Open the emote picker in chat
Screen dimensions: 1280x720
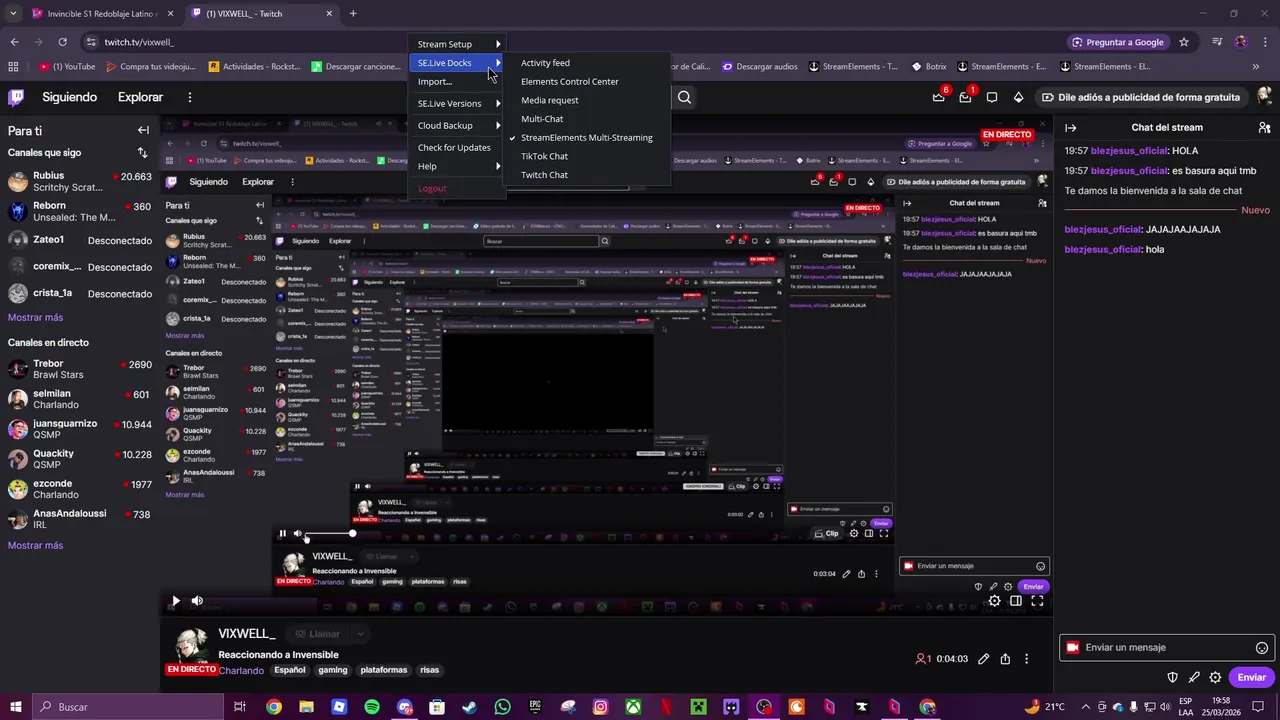coord(1262,648)
